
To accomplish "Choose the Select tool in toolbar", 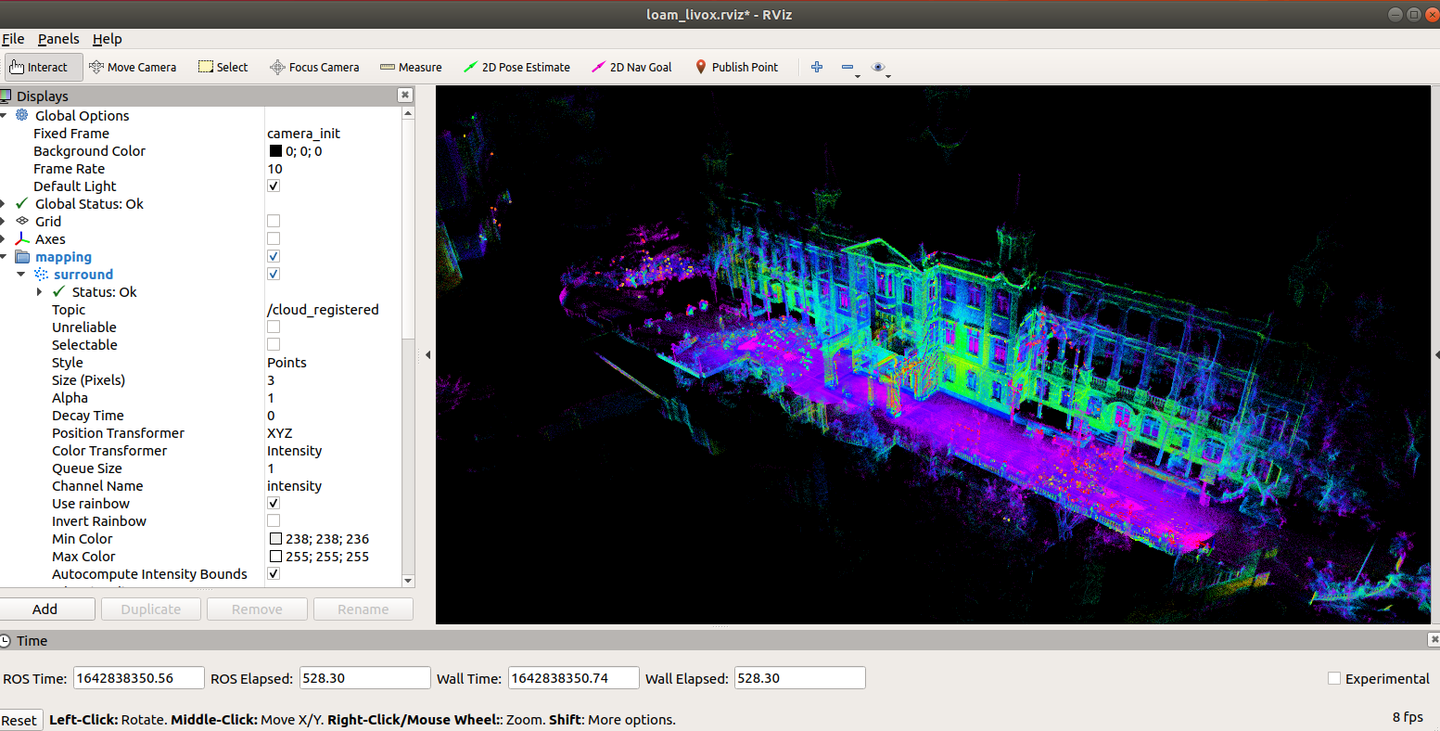I will coord(223,67).
